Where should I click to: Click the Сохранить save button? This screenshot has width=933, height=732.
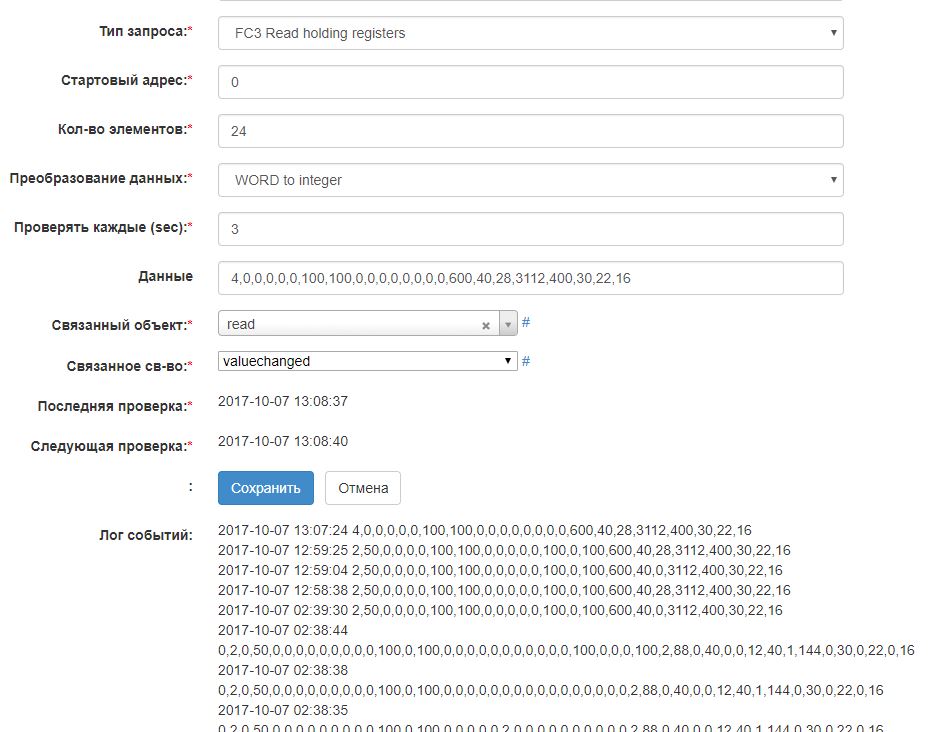265,488
